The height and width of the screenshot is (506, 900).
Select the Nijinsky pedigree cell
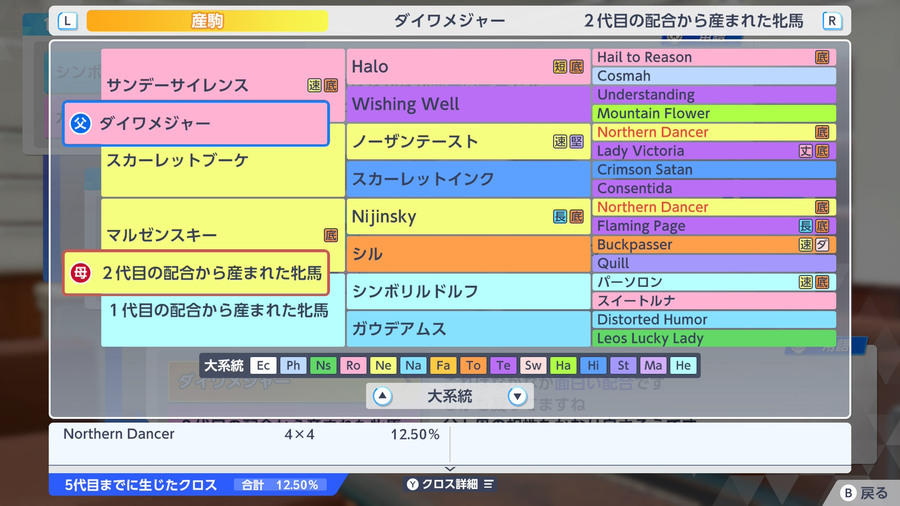point(468,216)
